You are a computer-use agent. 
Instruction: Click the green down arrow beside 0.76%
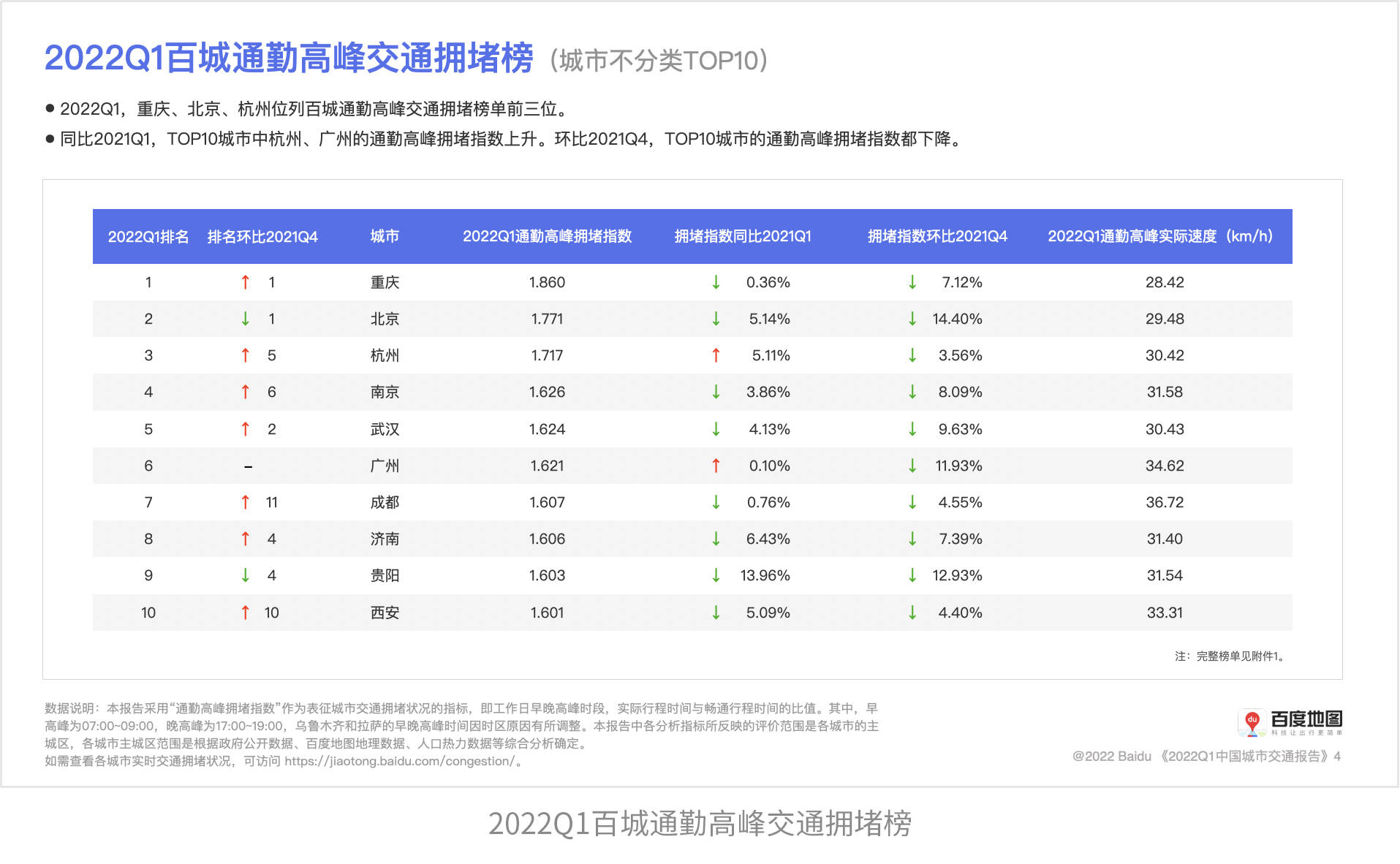(x=716, y=502)
